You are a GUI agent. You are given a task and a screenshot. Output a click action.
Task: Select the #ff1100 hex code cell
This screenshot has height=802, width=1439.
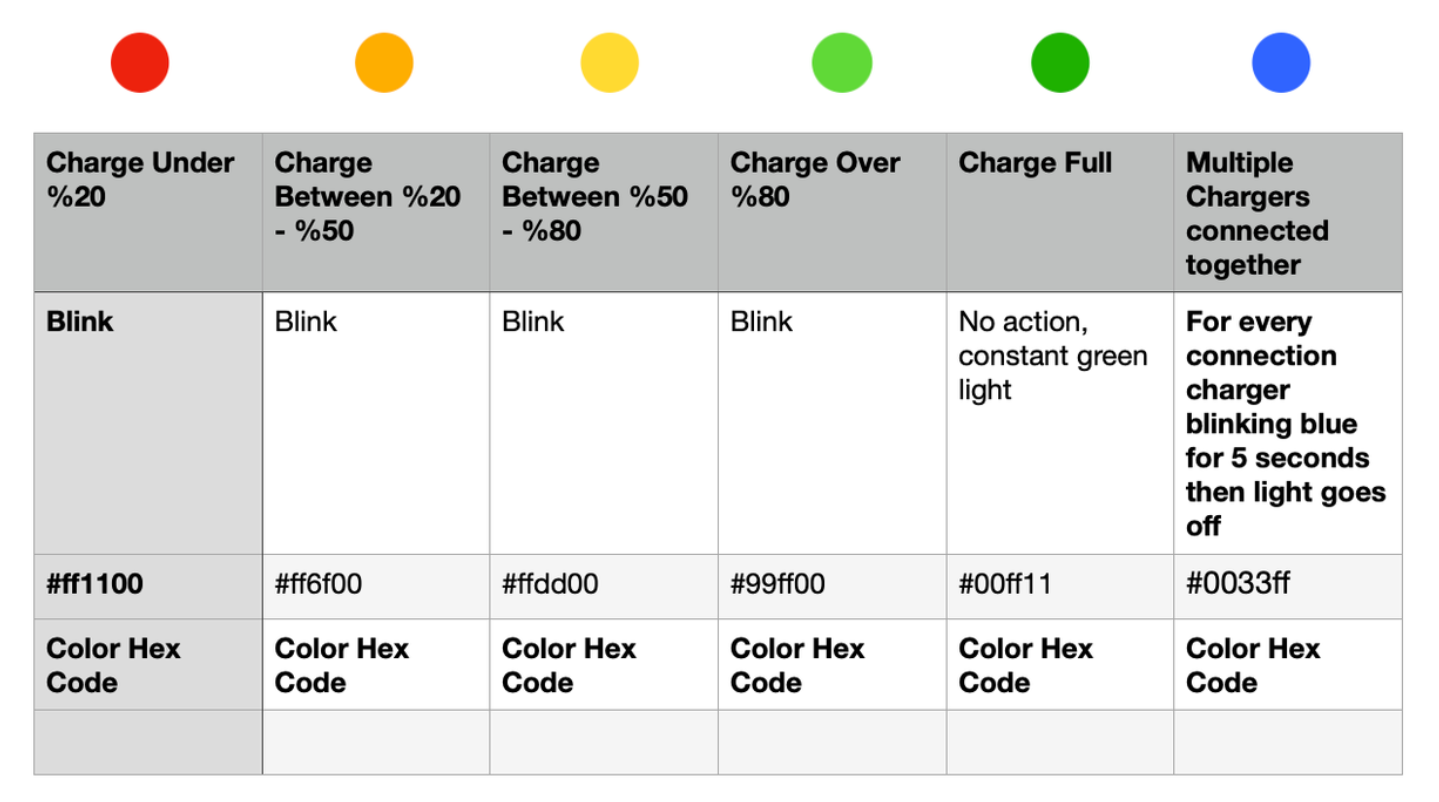pos(148,586)
